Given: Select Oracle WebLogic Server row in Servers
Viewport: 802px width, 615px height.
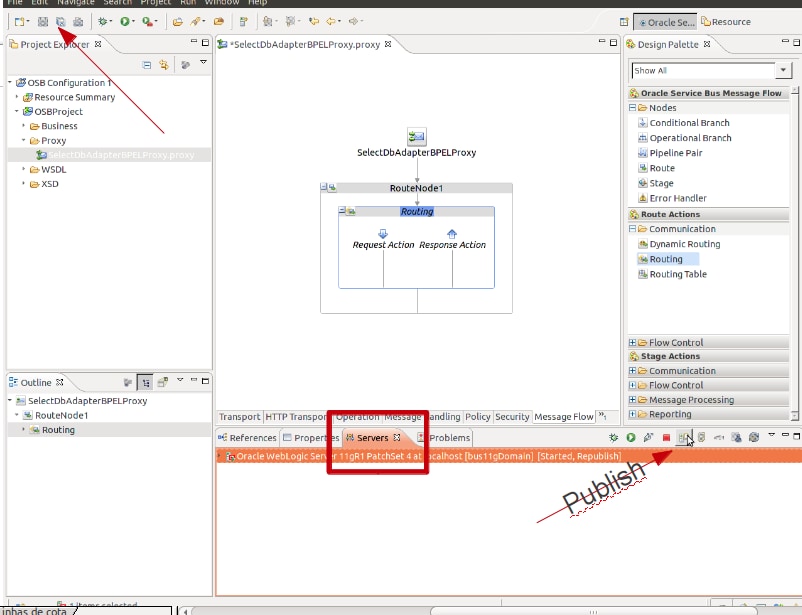Looking at the screenshot, I should pos(508,456).
